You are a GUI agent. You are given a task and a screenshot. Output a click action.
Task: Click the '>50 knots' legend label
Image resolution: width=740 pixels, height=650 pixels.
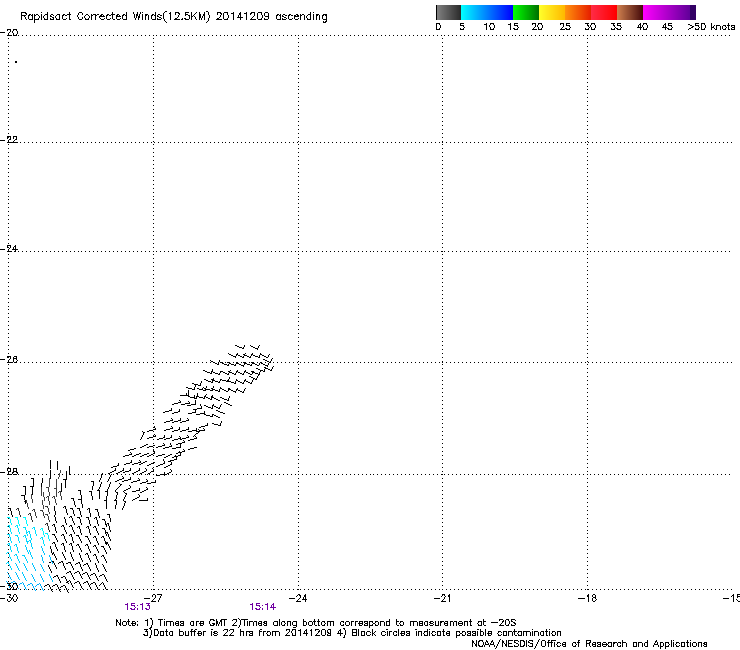tap(711, 27)
